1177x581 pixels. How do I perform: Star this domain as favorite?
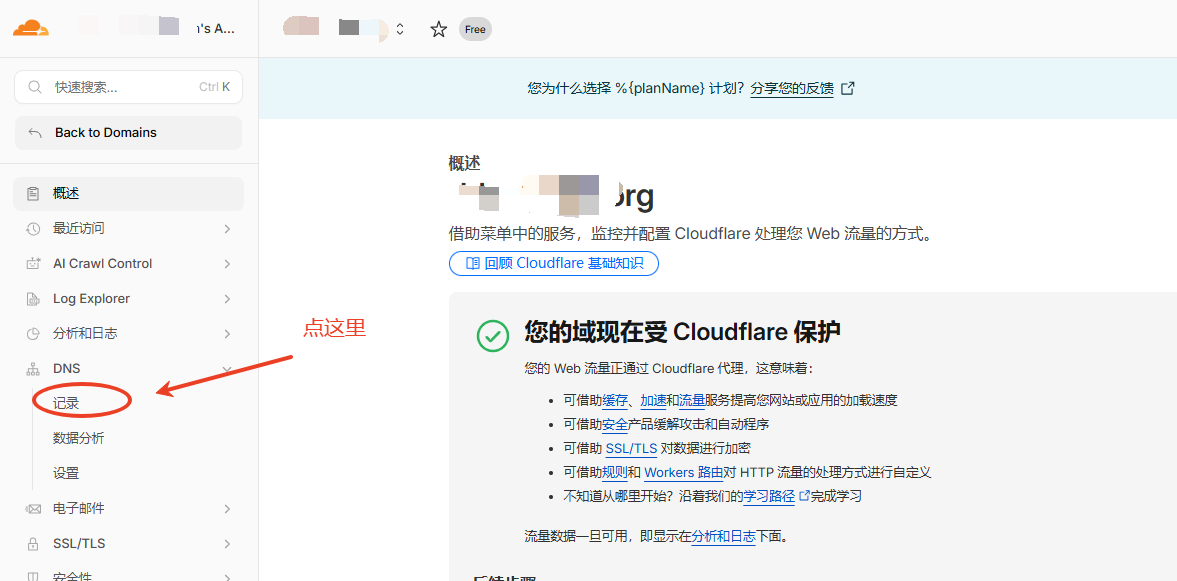(438, 29)
